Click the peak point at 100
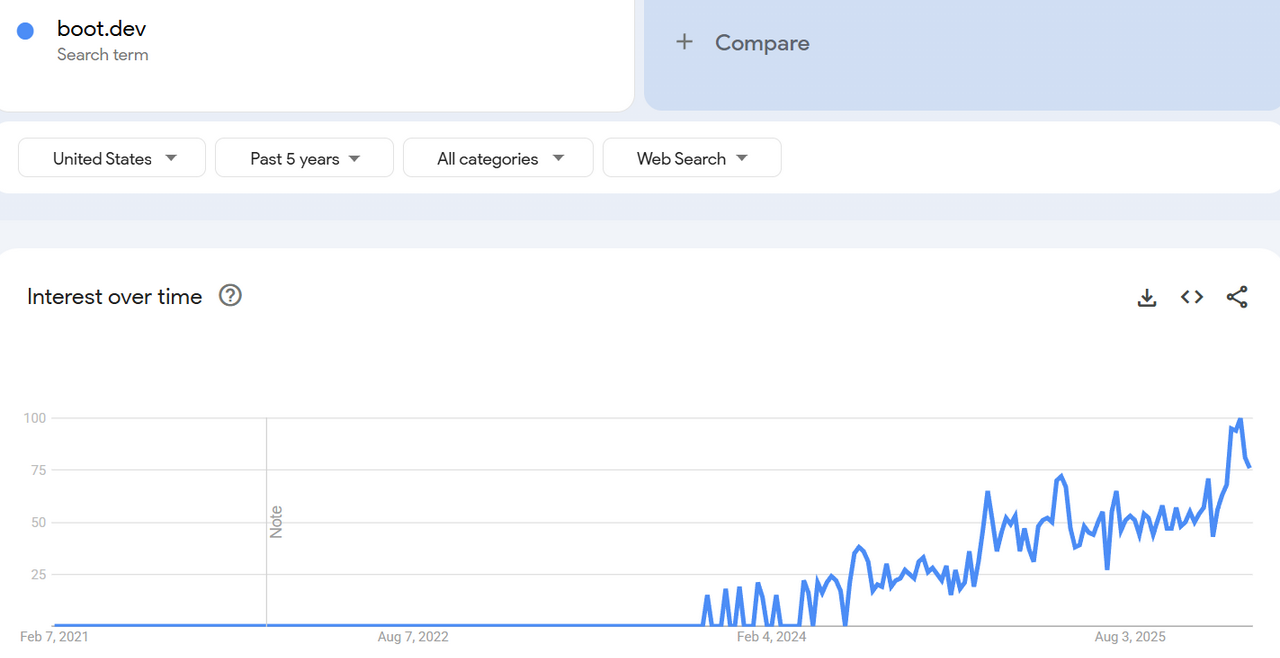Image resolution: width=1280 pixels, height=658 pixels. (1240, 418)
